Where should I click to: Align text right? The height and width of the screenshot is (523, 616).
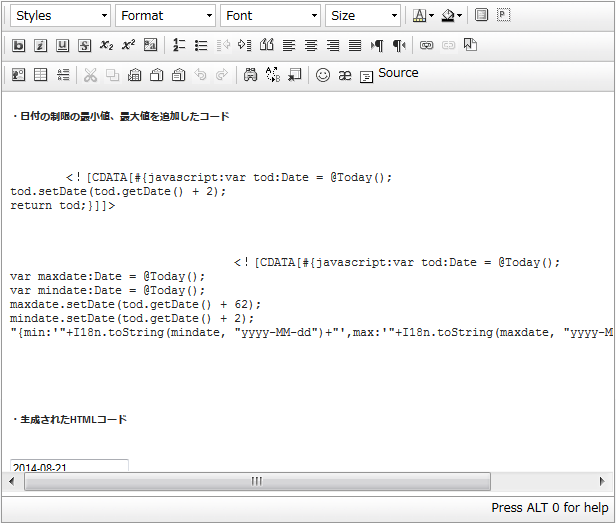pyautogui.click(x=333, y=46)
